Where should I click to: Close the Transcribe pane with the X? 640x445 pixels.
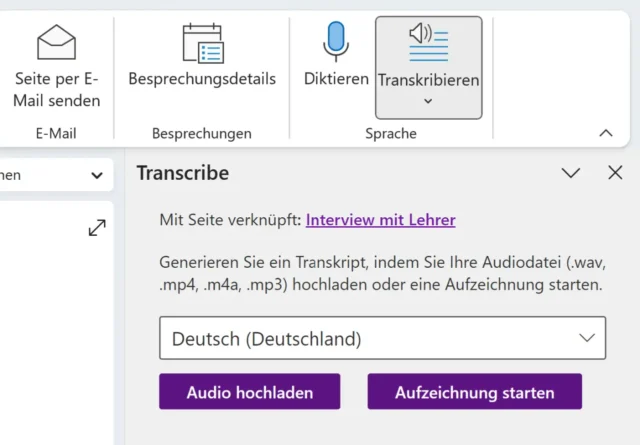(615, 173)
